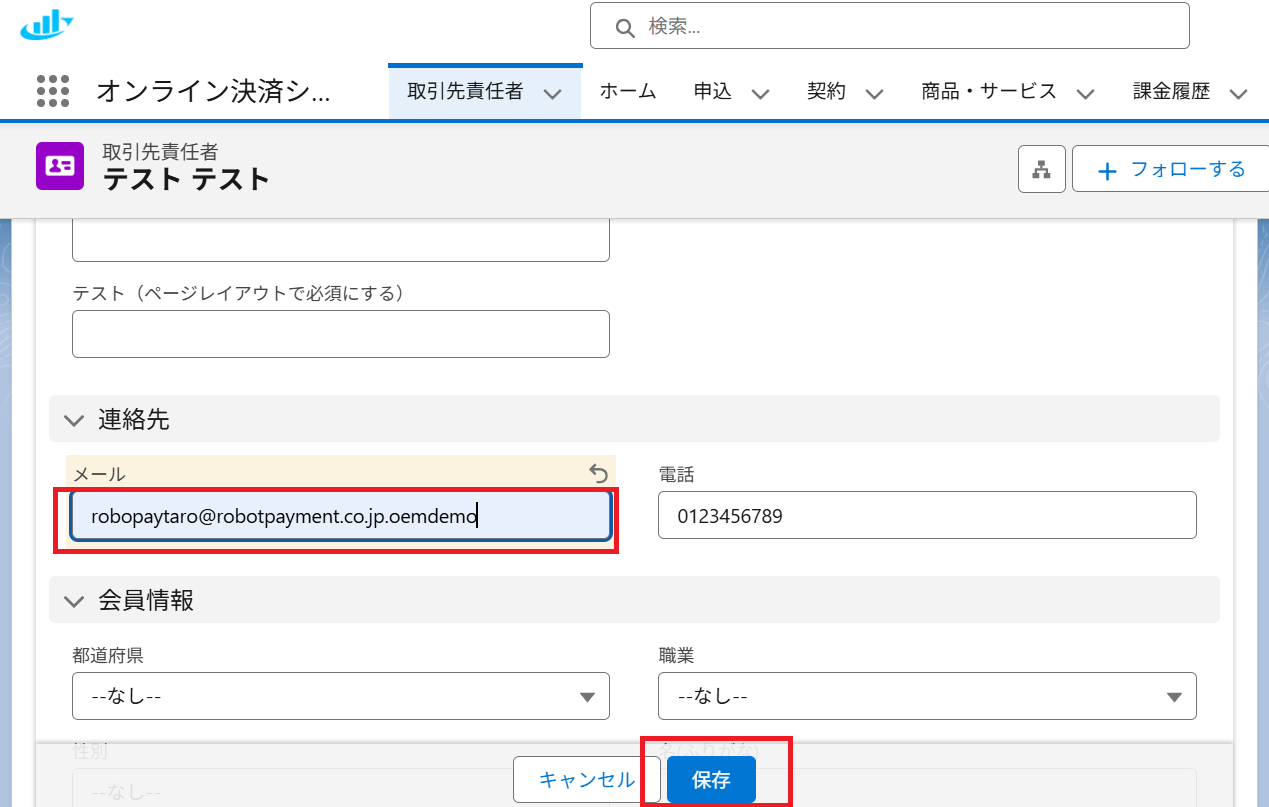
Task: Click the search magnifier icon
Action: click(625, 27)
